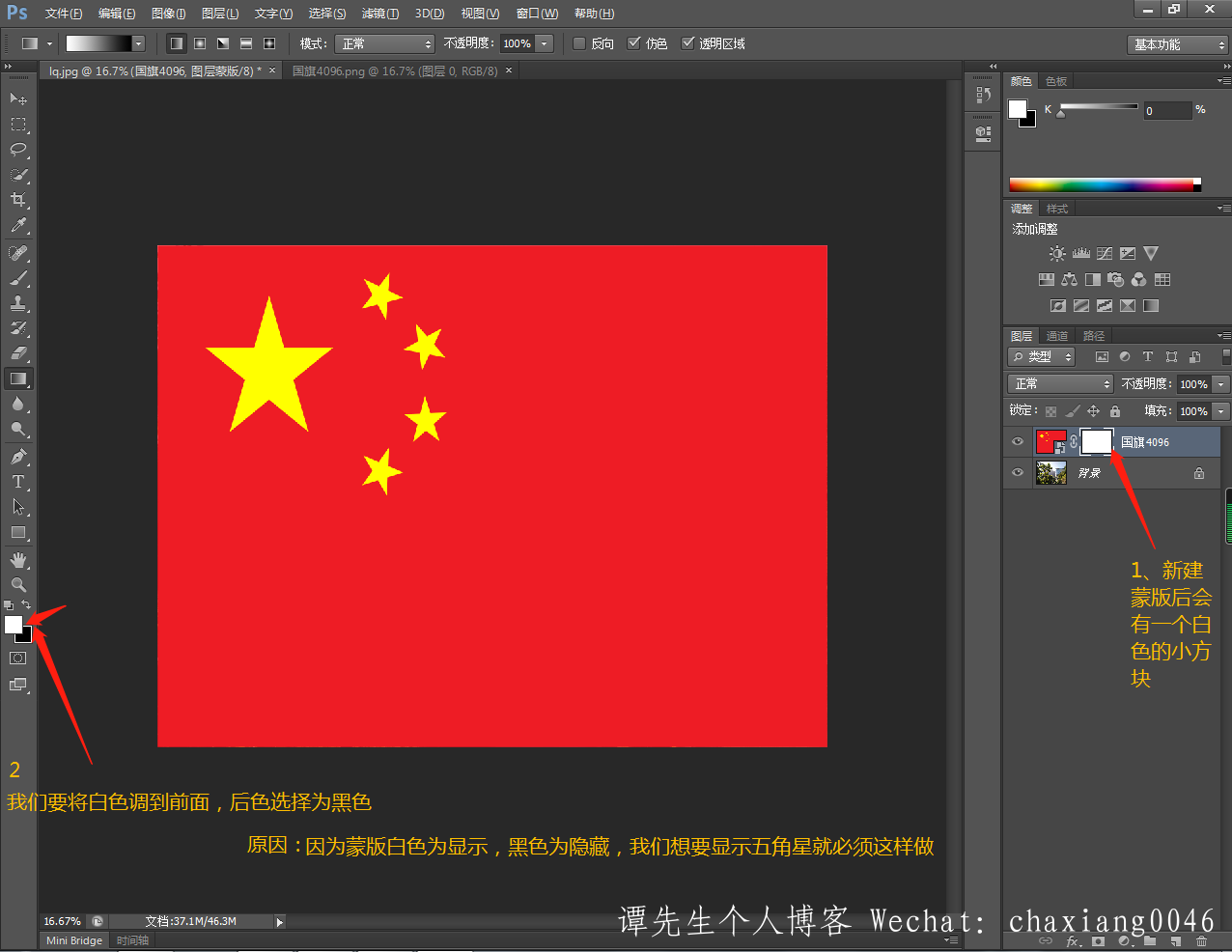Open the 基本功能 workspace dropdown
Screen dimensions: 1232x952
[1177, 44]
